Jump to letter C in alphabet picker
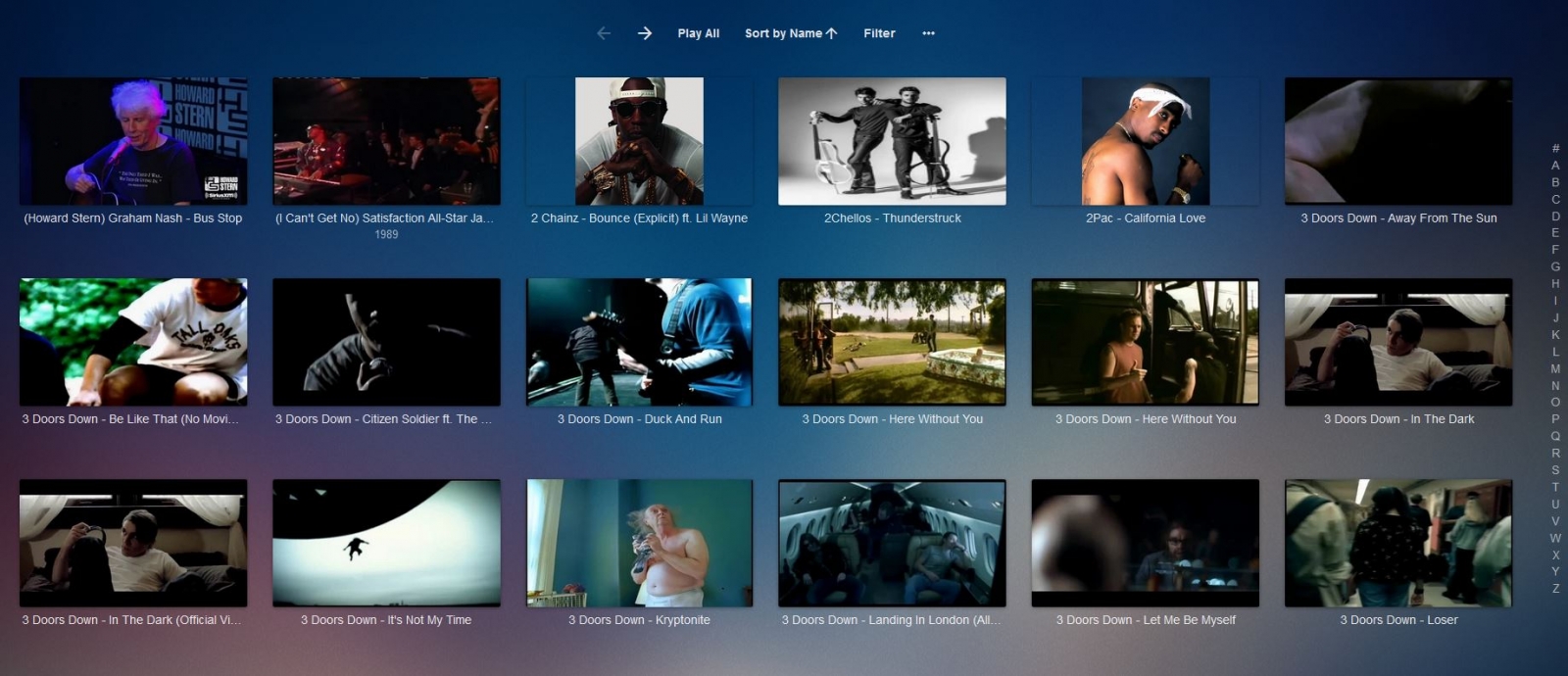 point(1555,199)
